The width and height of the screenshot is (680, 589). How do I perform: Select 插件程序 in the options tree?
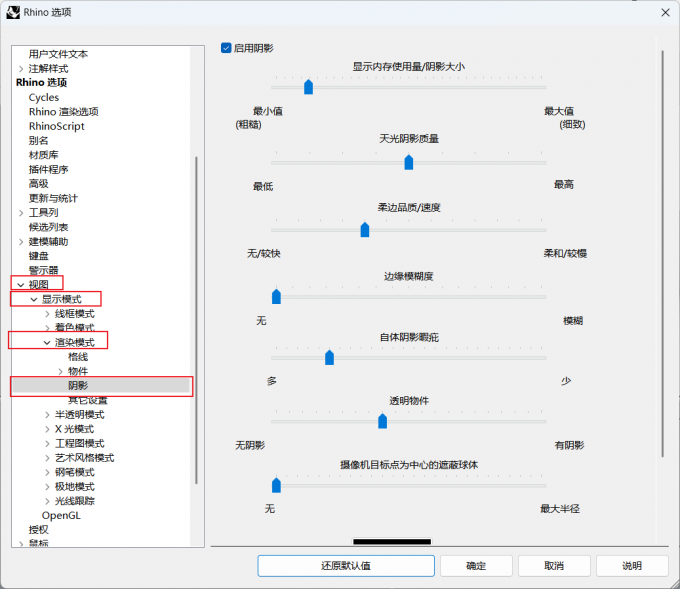[x=49, y=170]
